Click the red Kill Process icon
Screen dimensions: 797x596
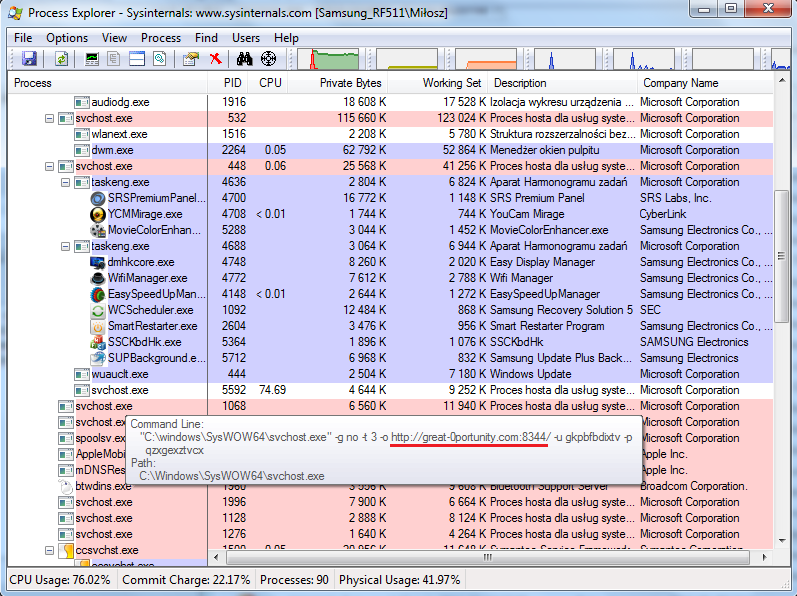[x=216, y=59]
